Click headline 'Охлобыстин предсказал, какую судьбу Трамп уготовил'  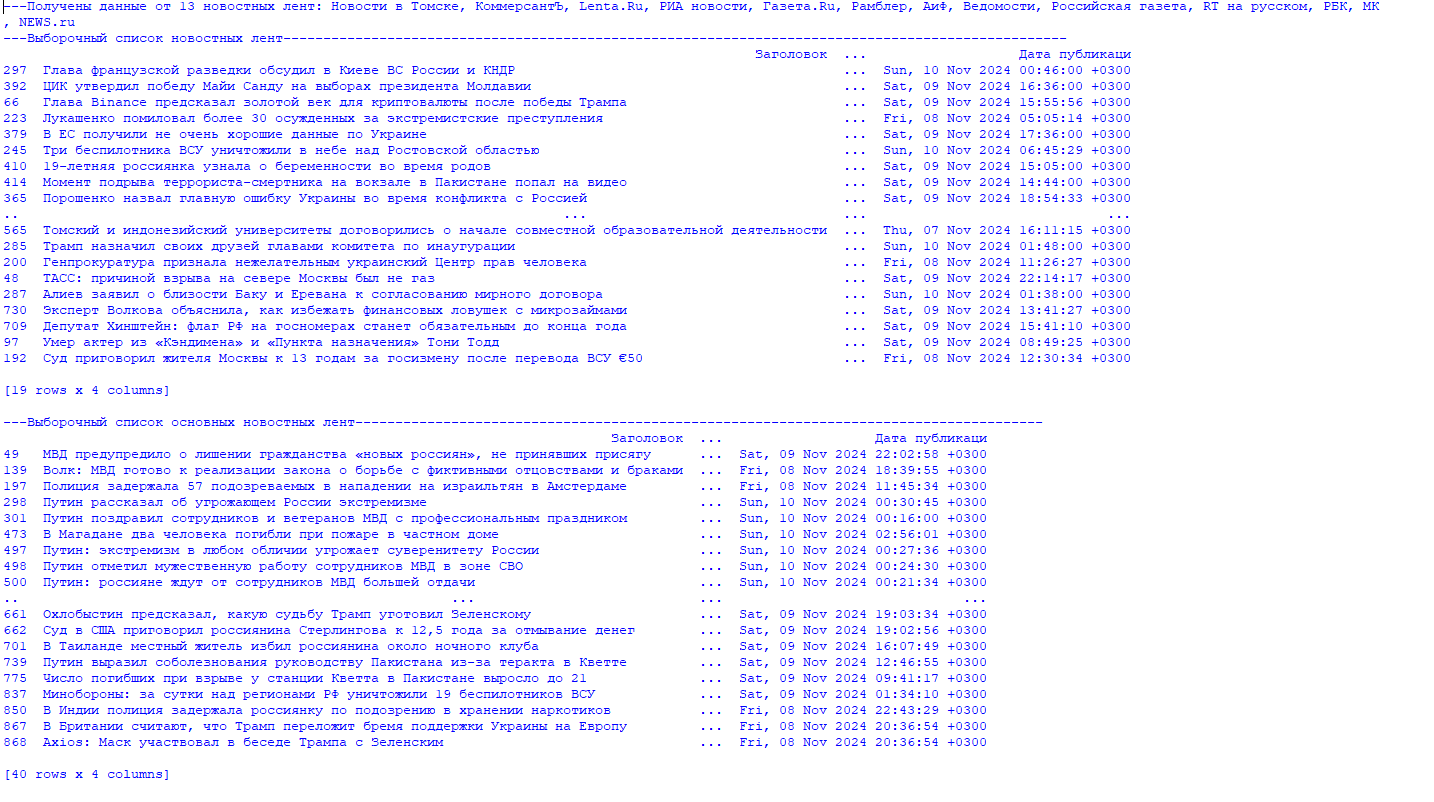(x=287, y=614)
